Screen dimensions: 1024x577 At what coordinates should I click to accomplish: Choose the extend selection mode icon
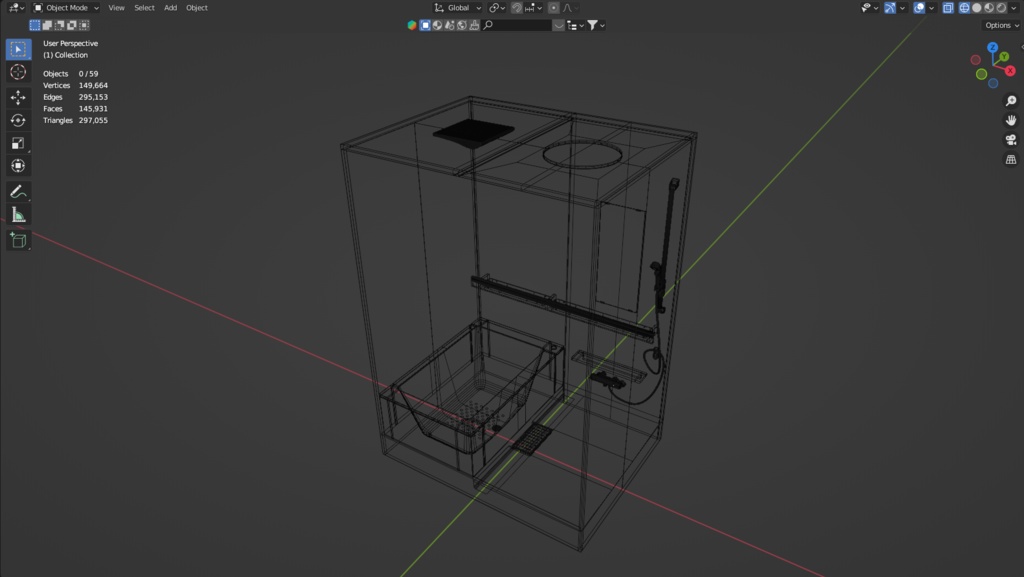47,25
